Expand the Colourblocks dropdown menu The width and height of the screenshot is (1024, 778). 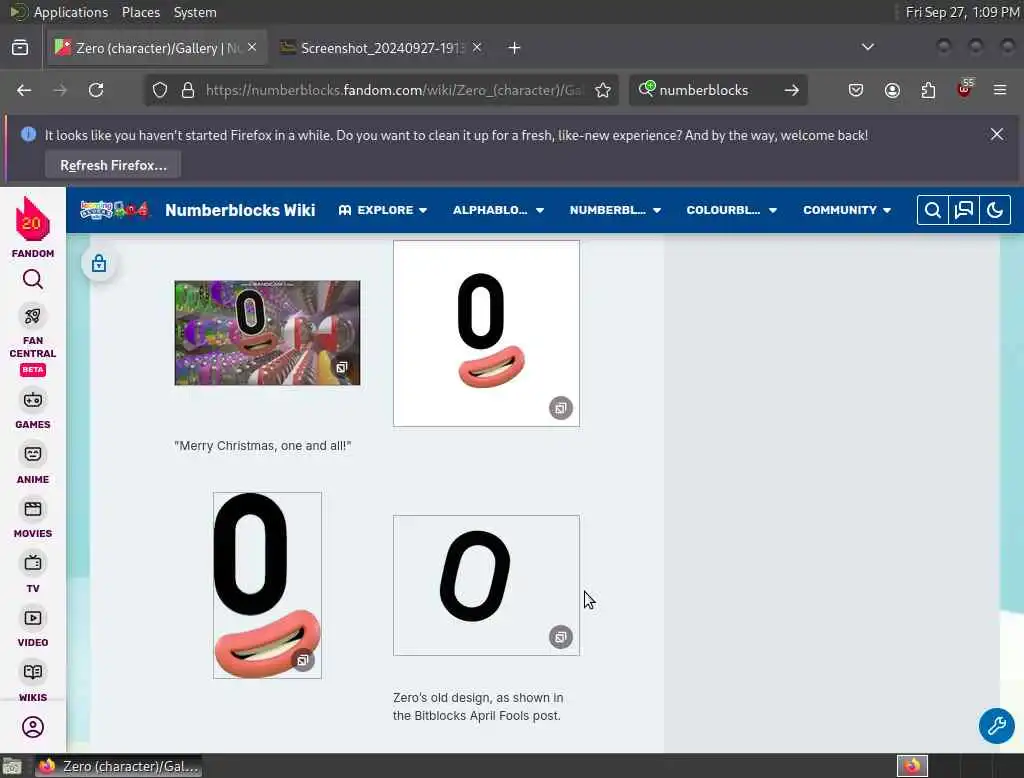[x=731, y=210]
